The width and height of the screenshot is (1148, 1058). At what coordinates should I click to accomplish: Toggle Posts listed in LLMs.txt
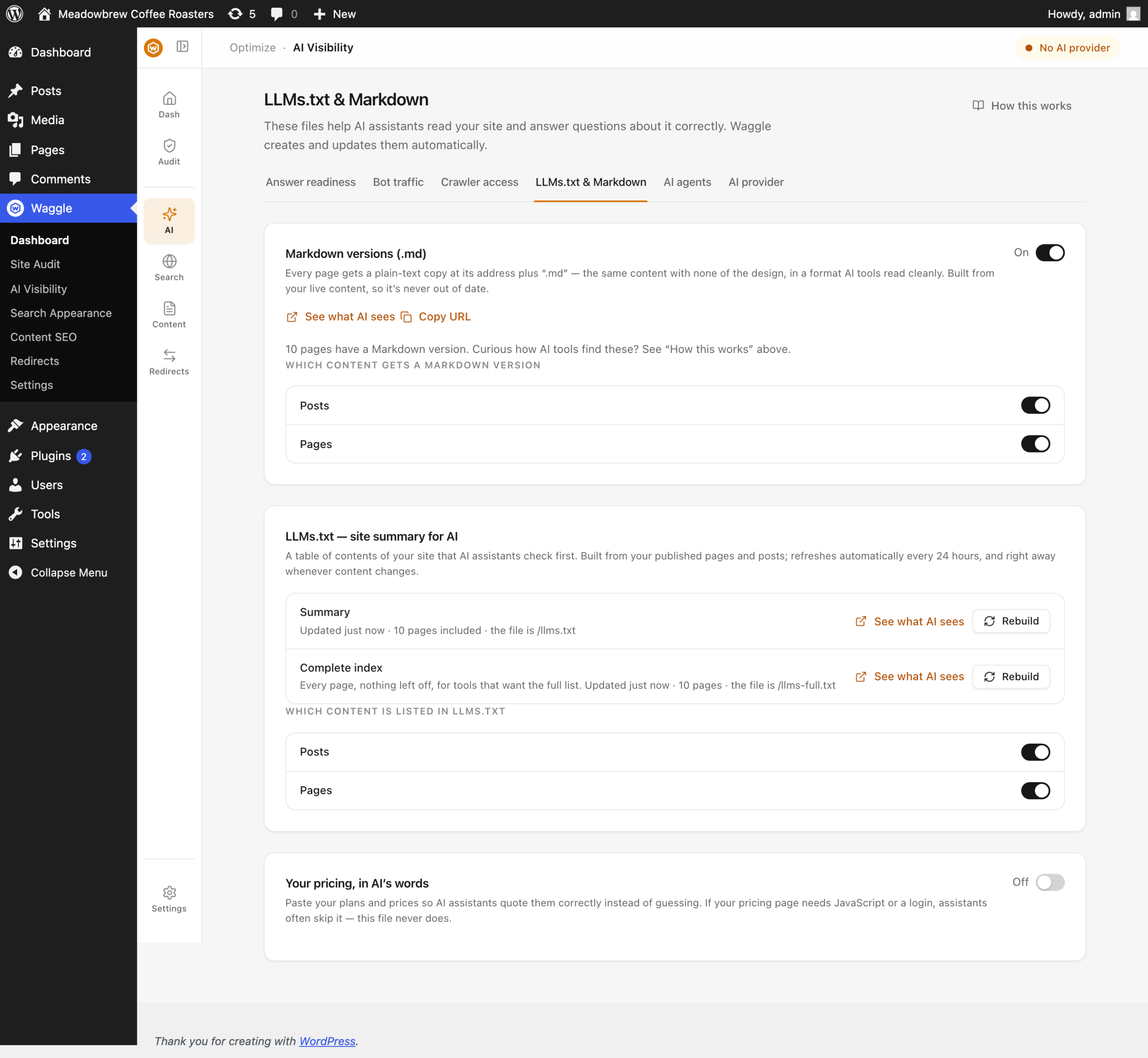1035,752
